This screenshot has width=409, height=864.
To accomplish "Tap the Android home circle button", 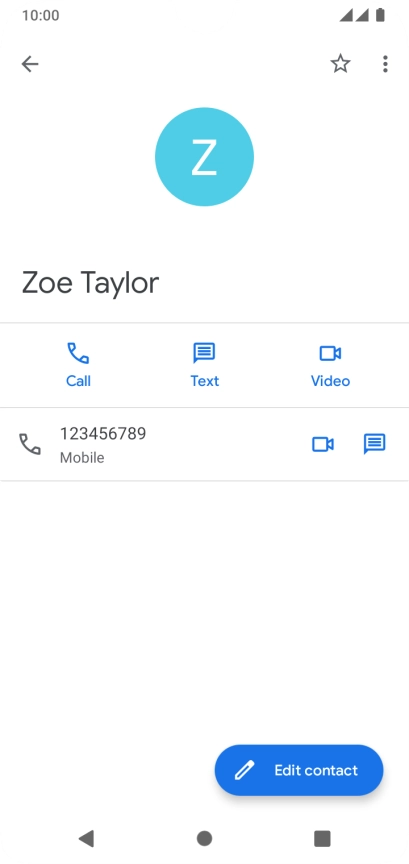I will click(x=204, y=839).
